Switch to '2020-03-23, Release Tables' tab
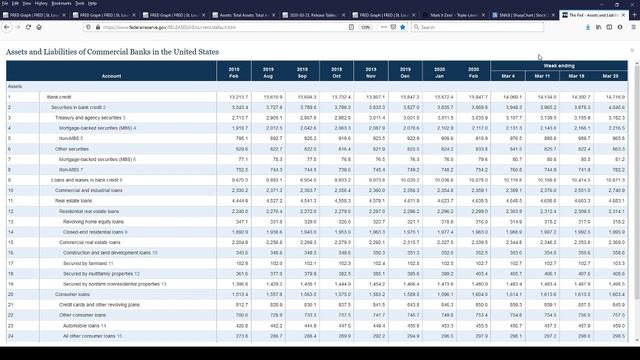The height and width of the screenshot is (360, 640). coord(313,15)
